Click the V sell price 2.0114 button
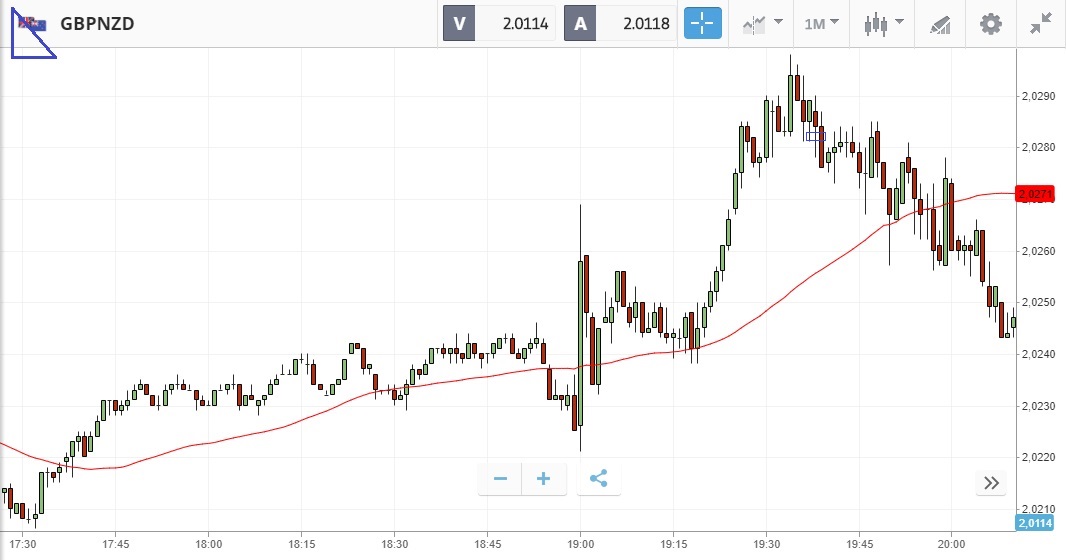This screenshot has width=1066, height=560. coord(499,23)
